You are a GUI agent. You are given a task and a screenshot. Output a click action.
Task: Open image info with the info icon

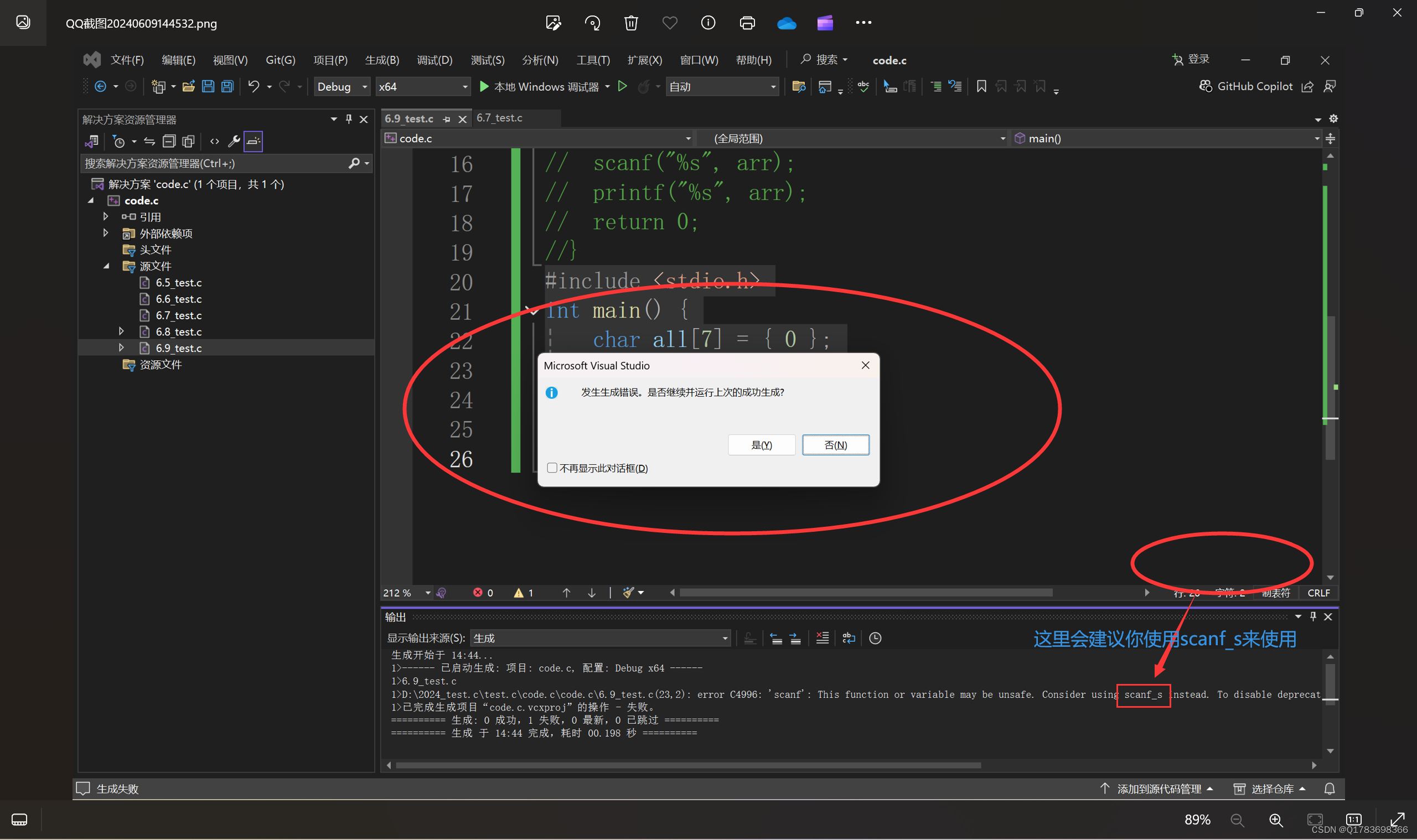[707, 23]
